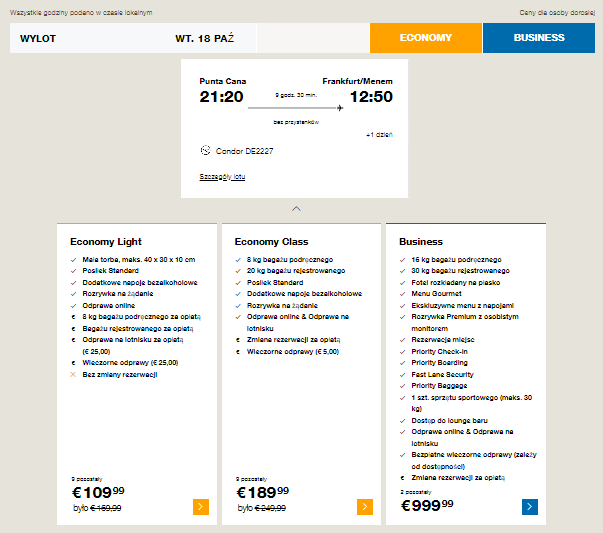Collapse fare options with the chevron up
The width and height of the screenshot is (603, 533).
coord(296,209)
